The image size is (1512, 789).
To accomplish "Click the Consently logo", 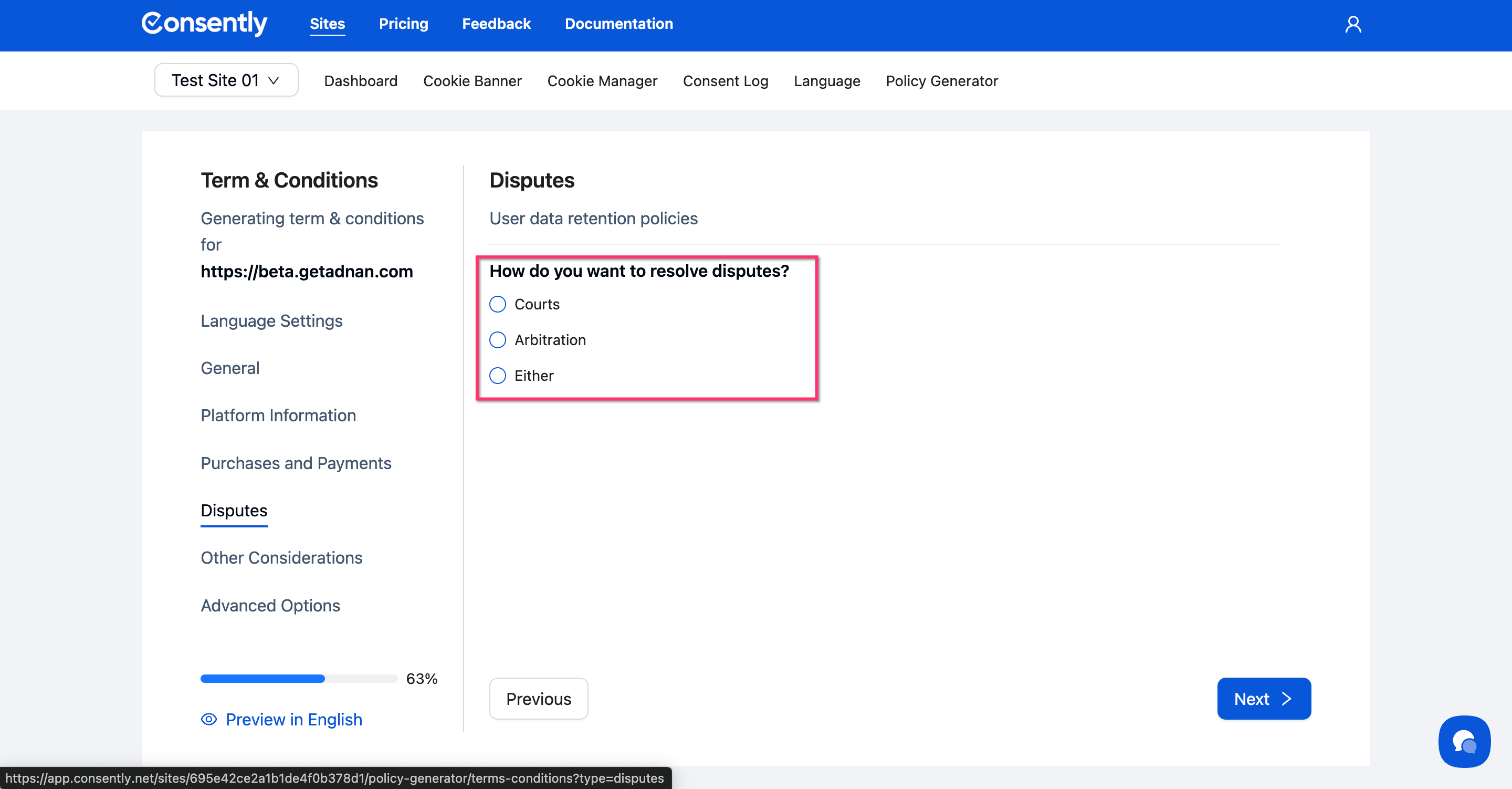I will [x=204, y=24].
